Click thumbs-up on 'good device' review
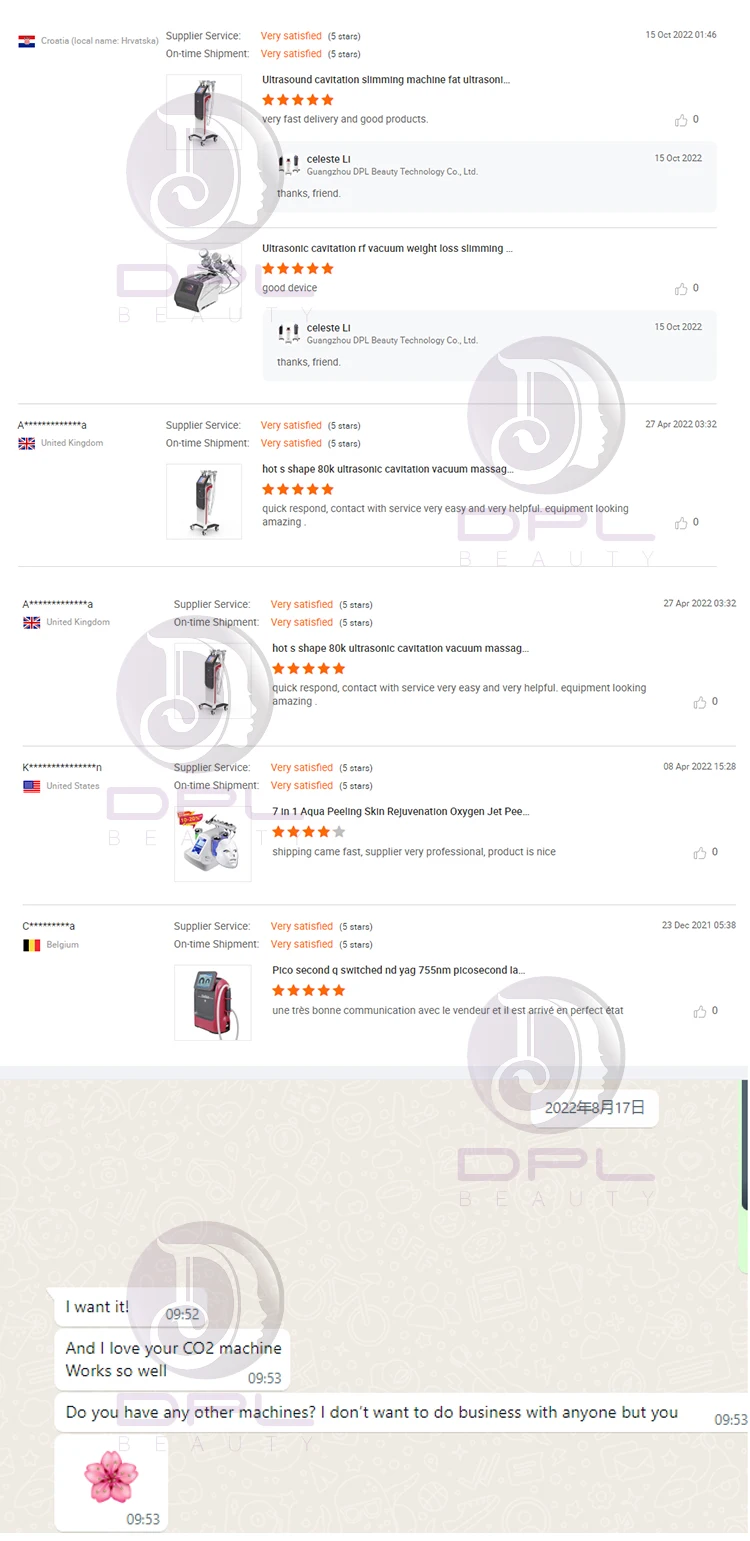The image size is (750, 1541). [681, 289]
